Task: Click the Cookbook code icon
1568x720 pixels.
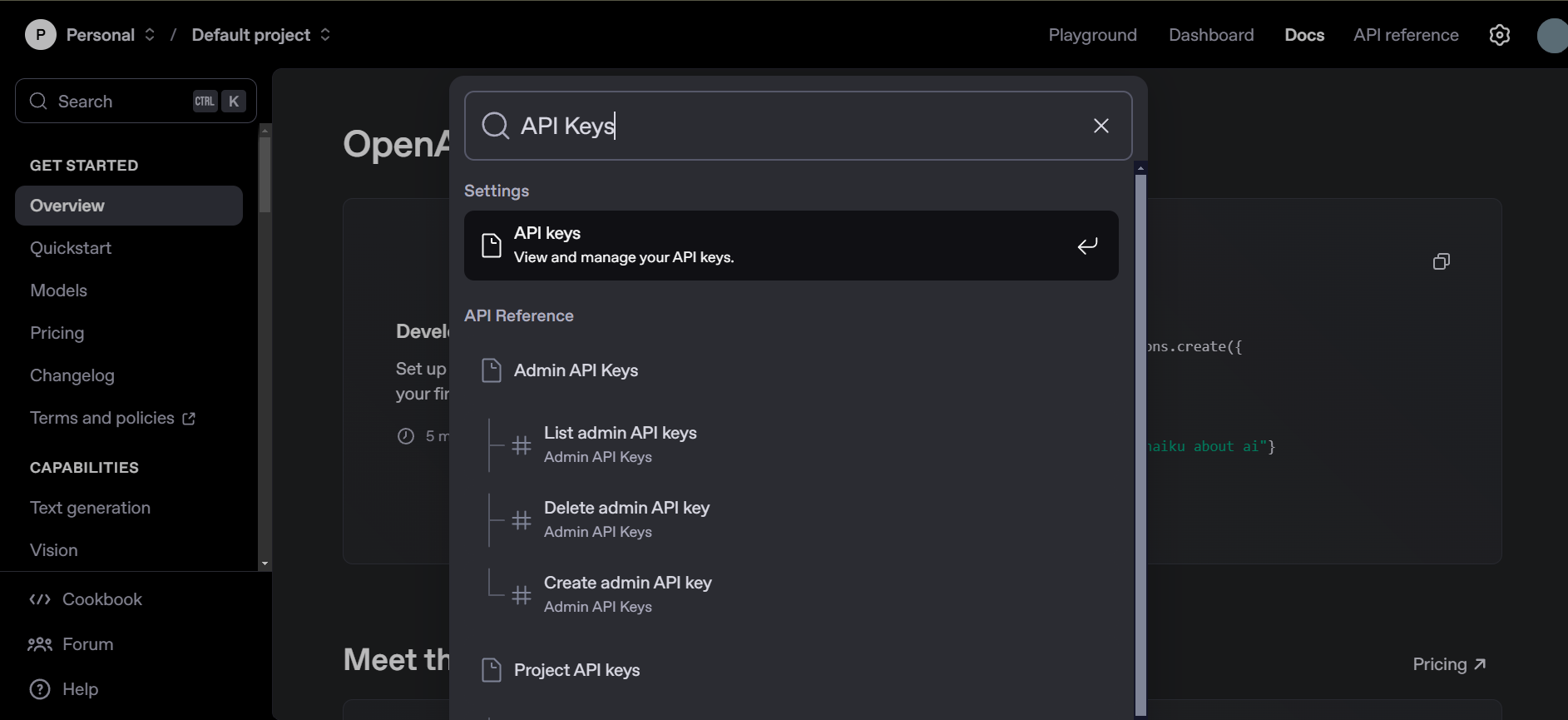Action: click(x=40, y=599)
